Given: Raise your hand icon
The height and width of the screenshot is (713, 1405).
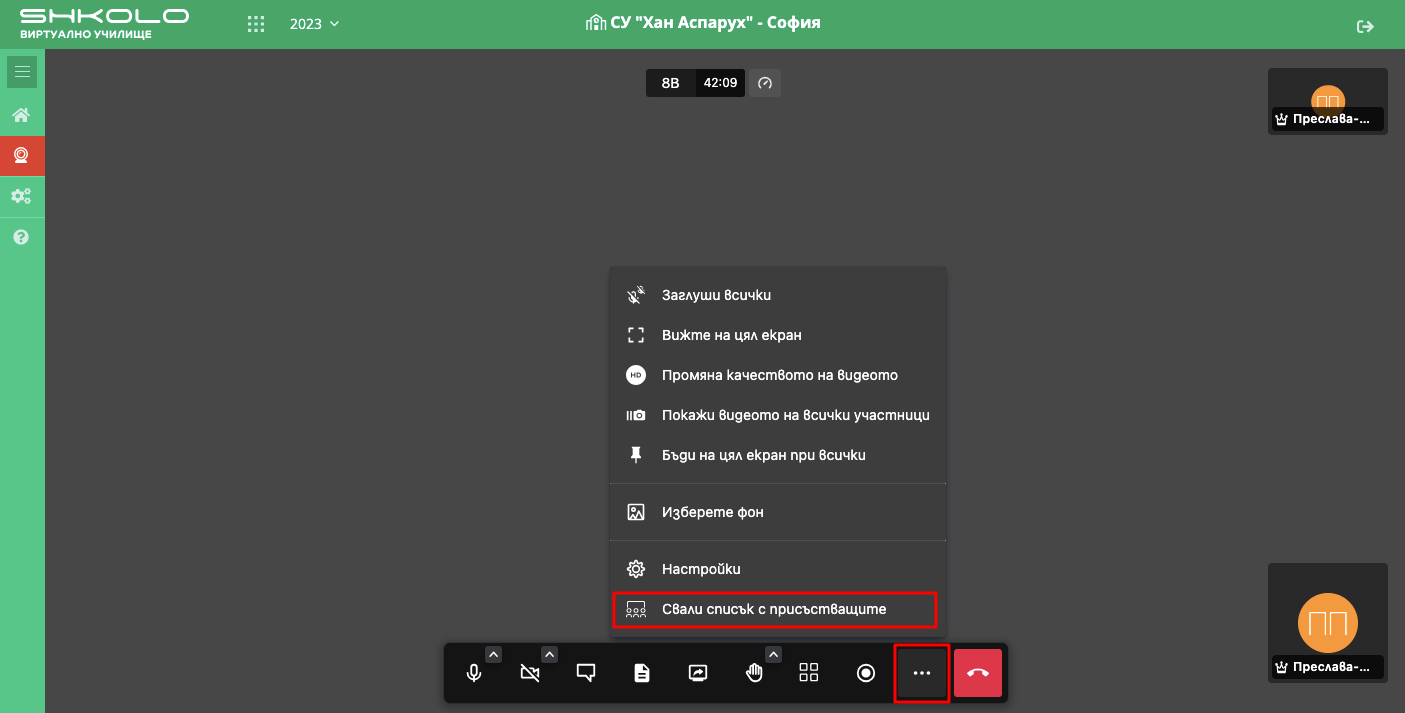Looking at the screenshot, I should point(754,673).
